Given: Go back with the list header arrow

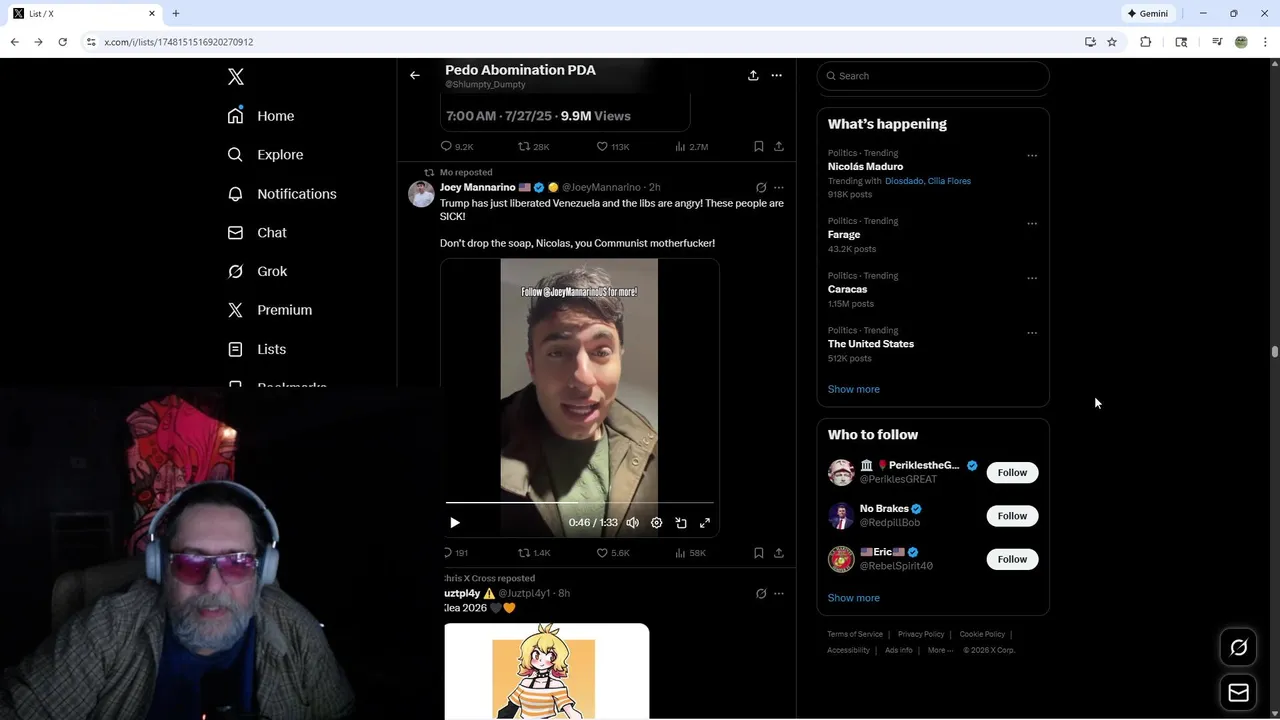Looking at the screenshot, I should 415,75.
